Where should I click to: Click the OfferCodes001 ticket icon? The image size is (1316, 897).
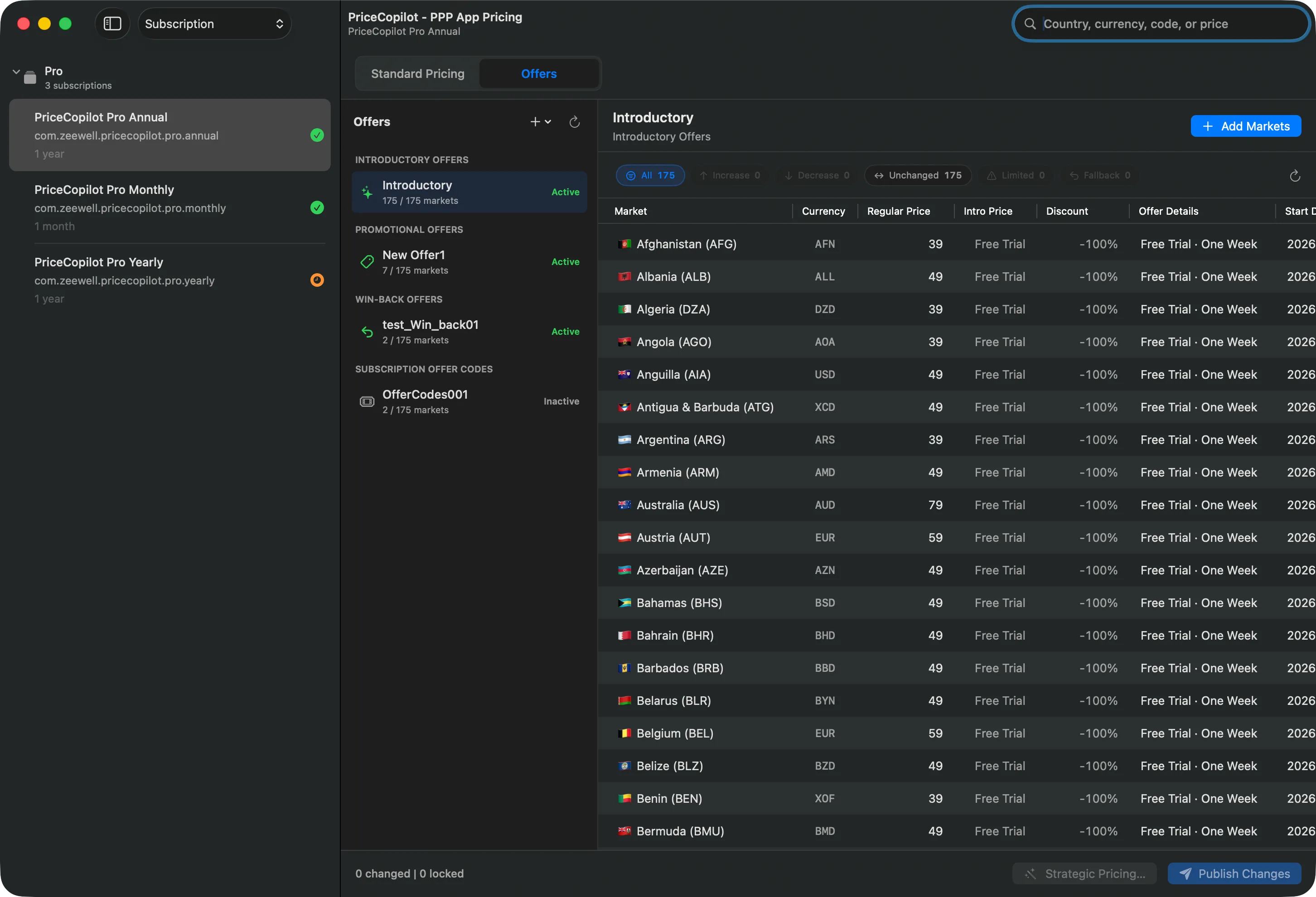tap(367, 401)
